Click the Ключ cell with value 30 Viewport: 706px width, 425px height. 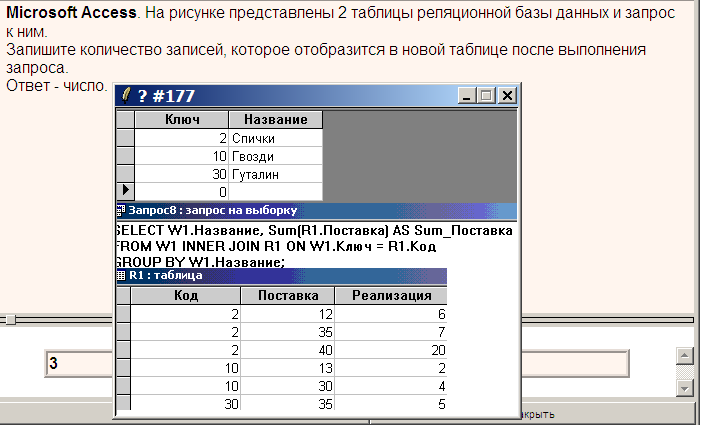click(x=181, y=174)
